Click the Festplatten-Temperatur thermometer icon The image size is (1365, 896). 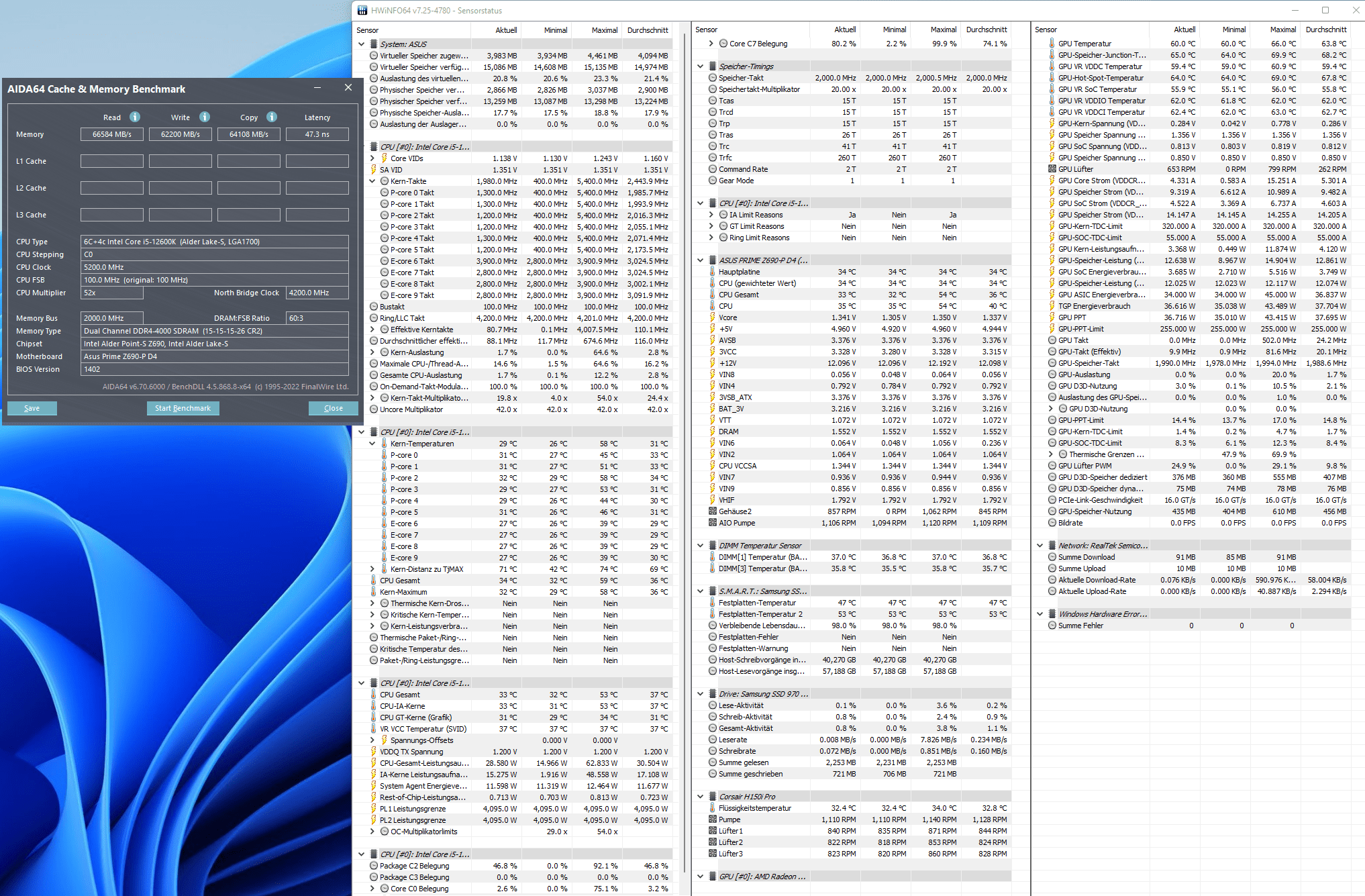pos(713,603)
